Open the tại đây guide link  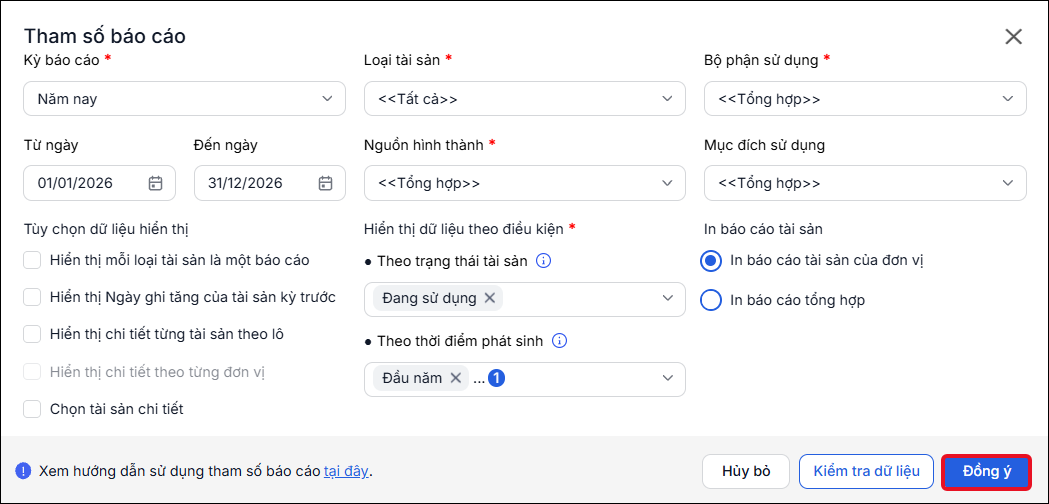point(346,471)
